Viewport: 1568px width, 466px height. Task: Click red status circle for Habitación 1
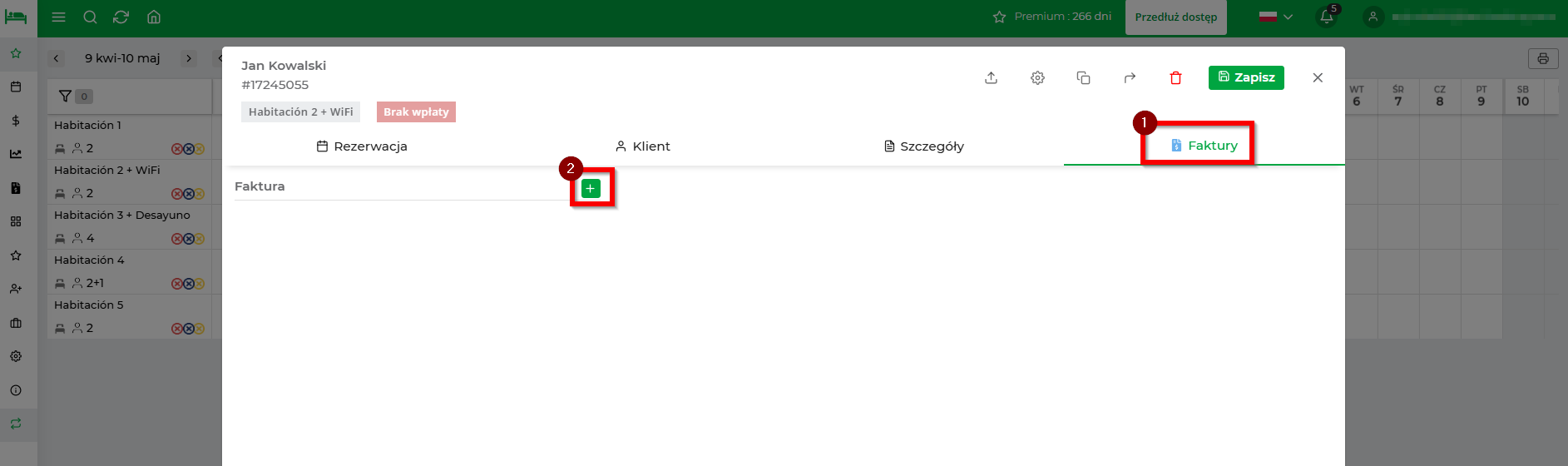176,149
